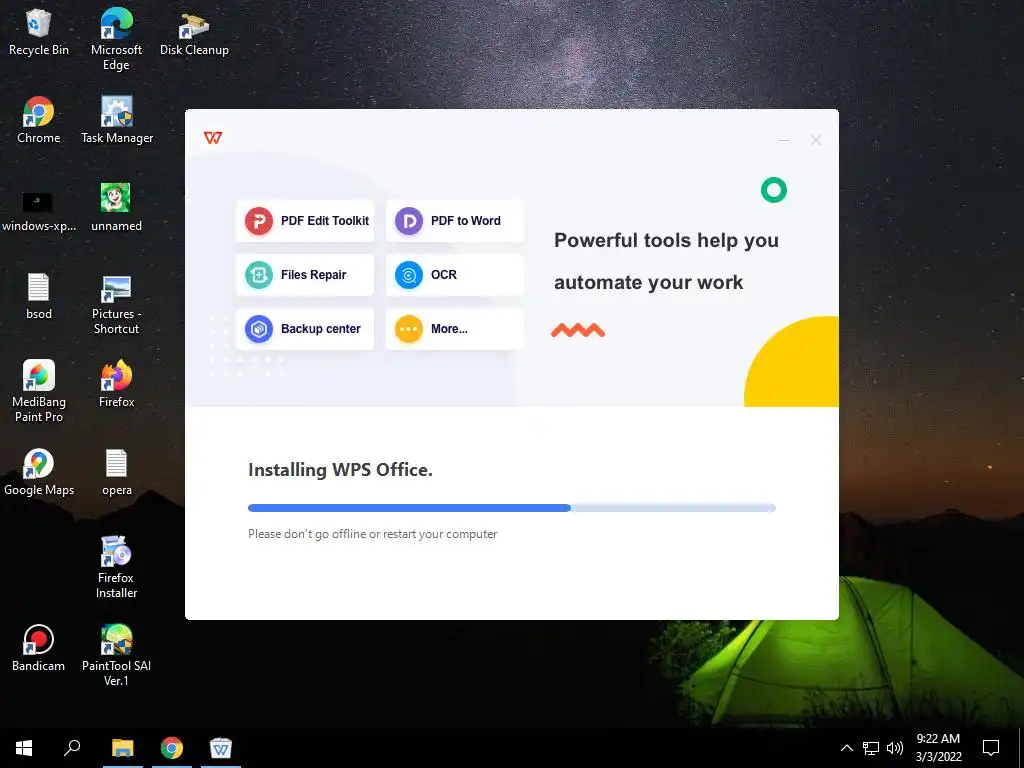The width and height of the screenshot is (1024, 768).
Task: Select the Microsoft Edge desktop icon
Action: point(116,39)
